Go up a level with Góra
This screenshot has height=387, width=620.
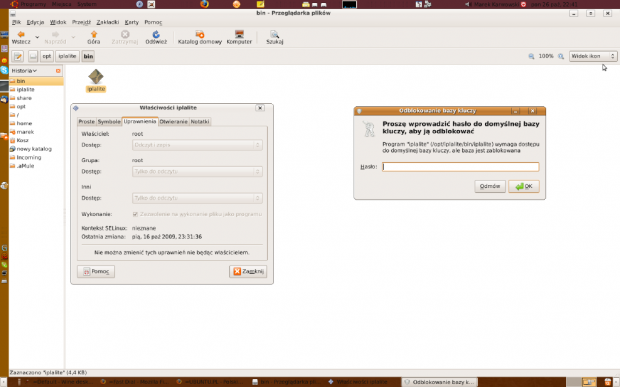point(94,37)
